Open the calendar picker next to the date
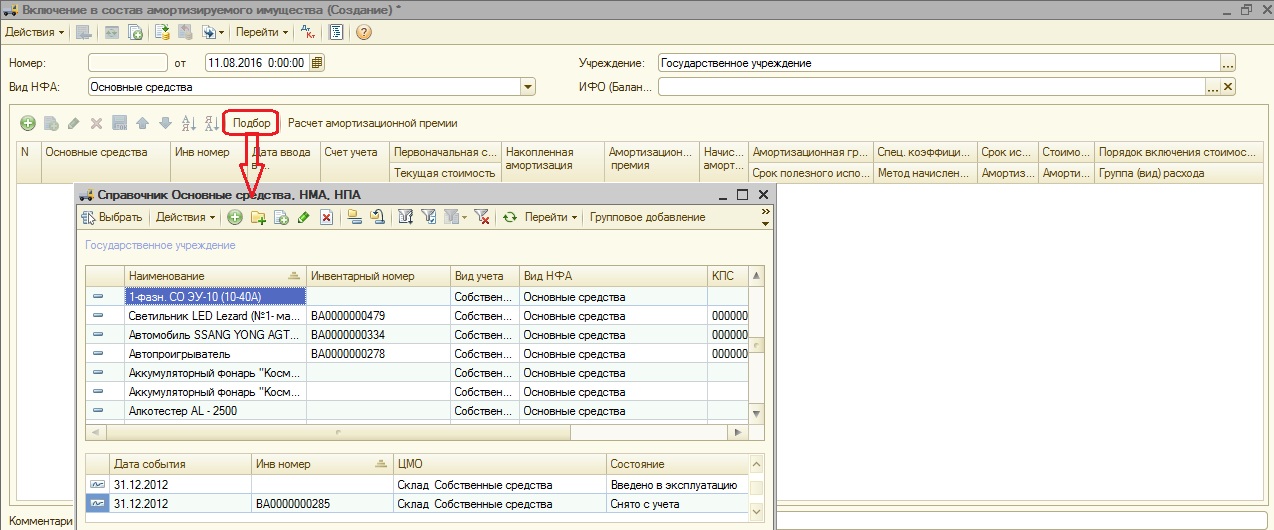The width and height of the screenshot is (1274, 530). (317, 63)
